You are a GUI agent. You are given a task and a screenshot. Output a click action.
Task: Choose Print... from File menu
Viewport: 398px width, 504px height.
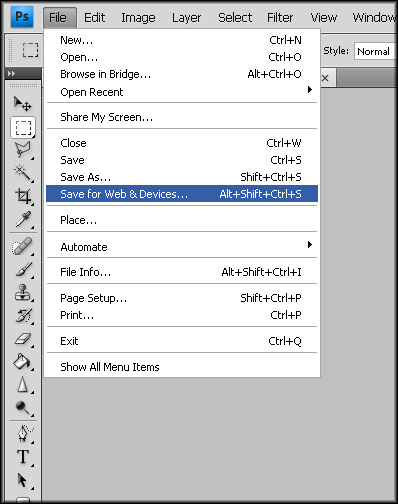182,315
